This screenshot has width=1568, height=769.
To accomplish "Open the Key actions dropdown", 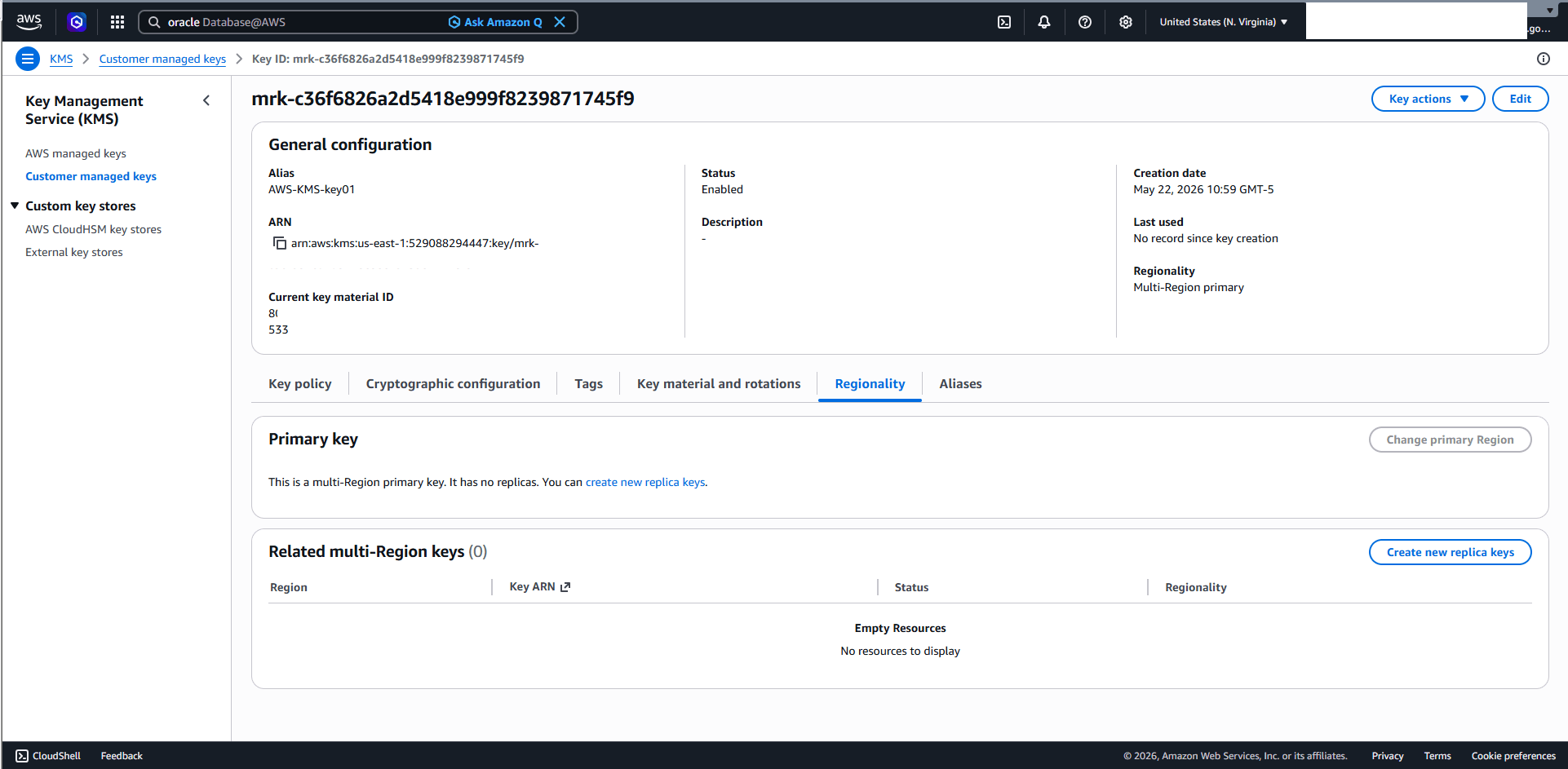I will [1428, 99].
